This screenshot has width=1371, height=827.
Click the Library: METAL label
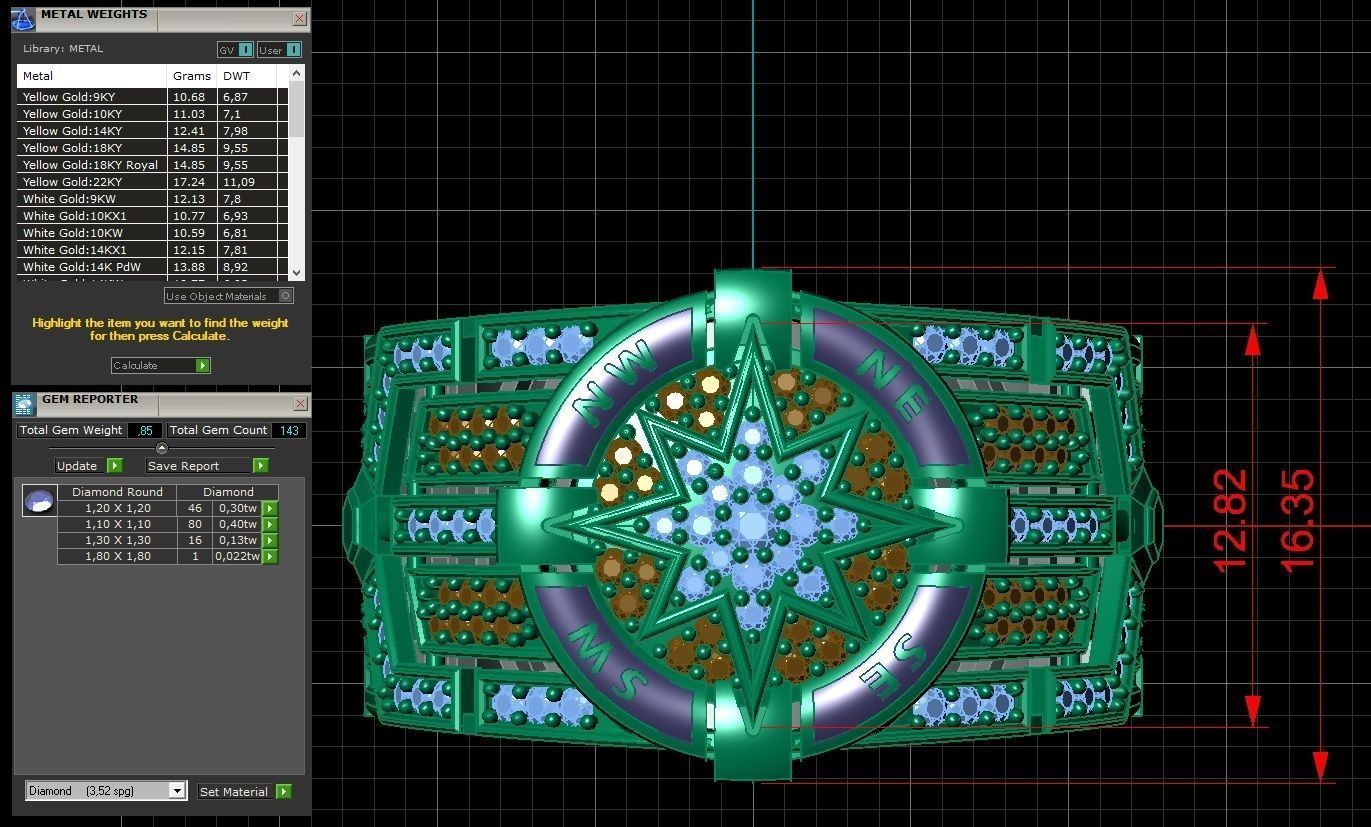click(x=63, y=48)
